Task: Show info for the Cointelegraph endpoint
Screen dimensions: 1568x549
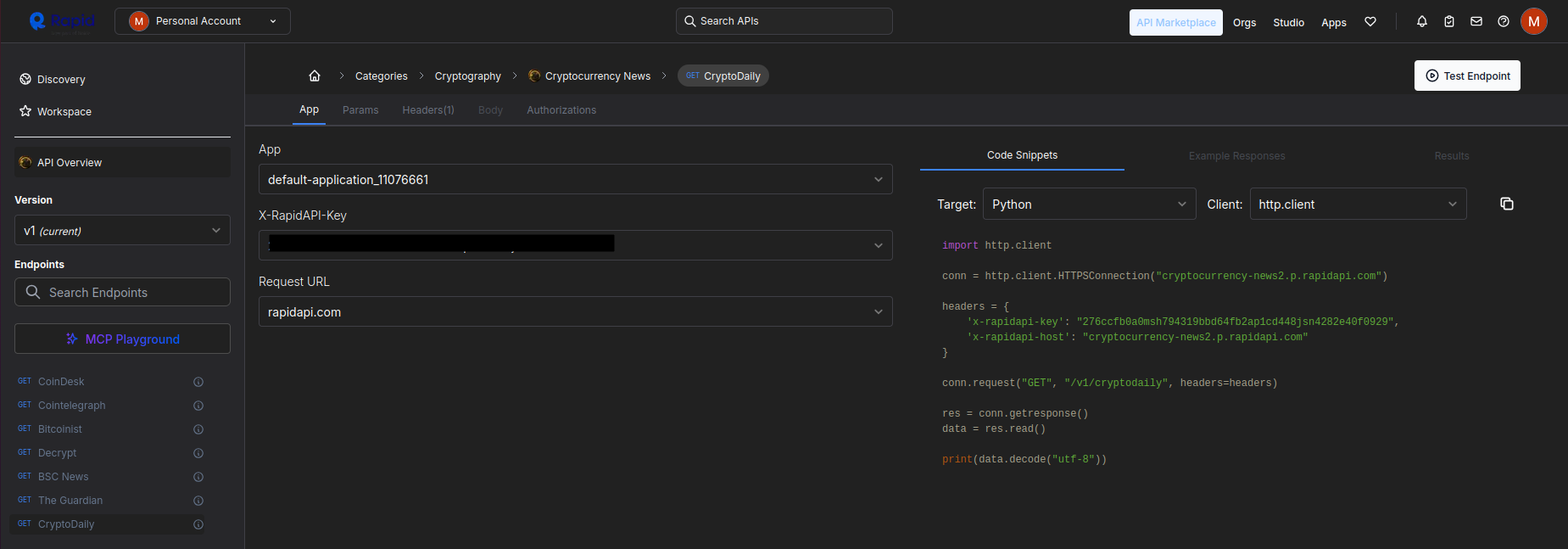Action: pos(198,406)
